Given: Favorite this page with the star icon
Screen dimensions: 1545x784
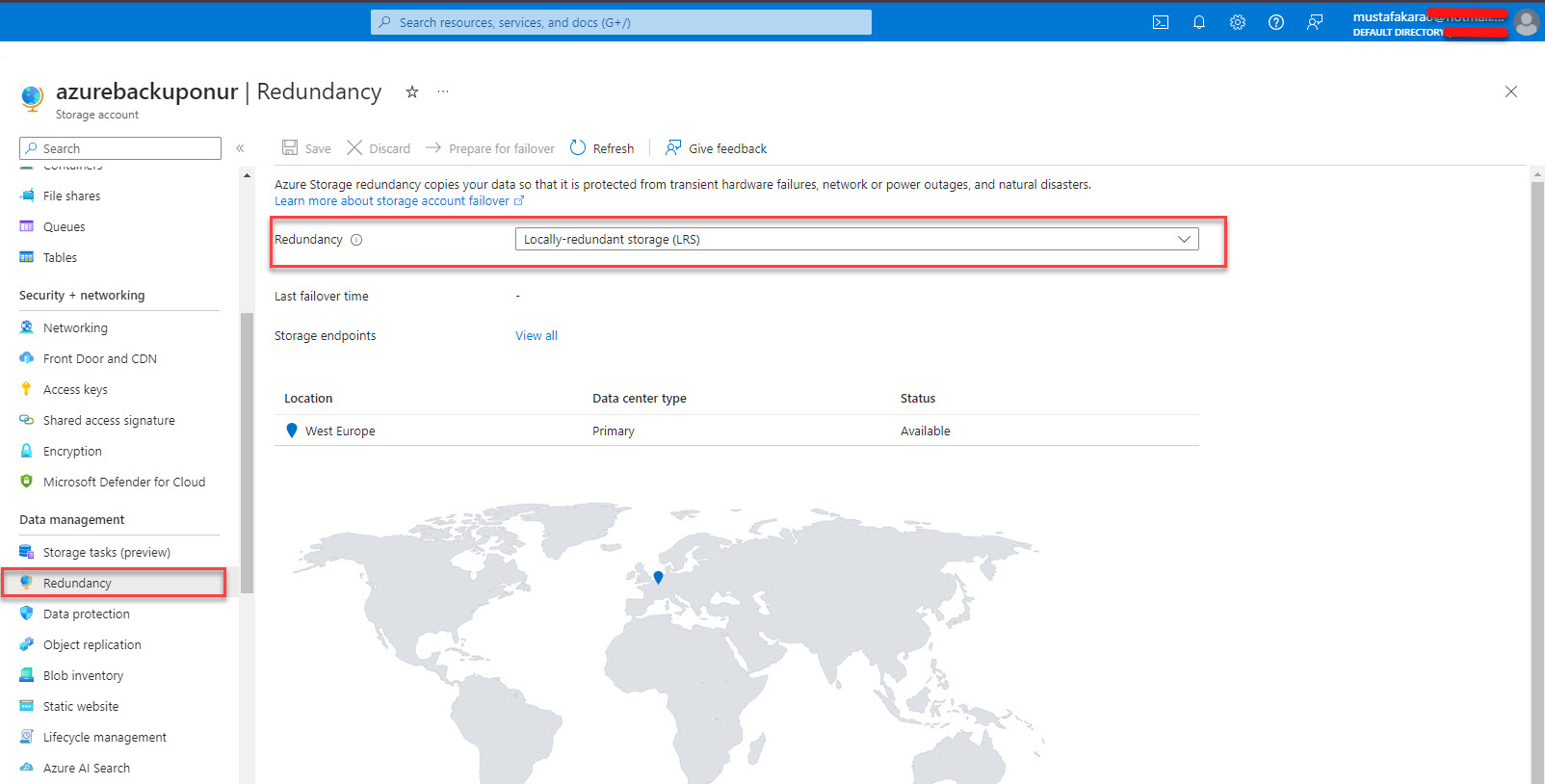Looking at the screenshot, I should (412, 91).
